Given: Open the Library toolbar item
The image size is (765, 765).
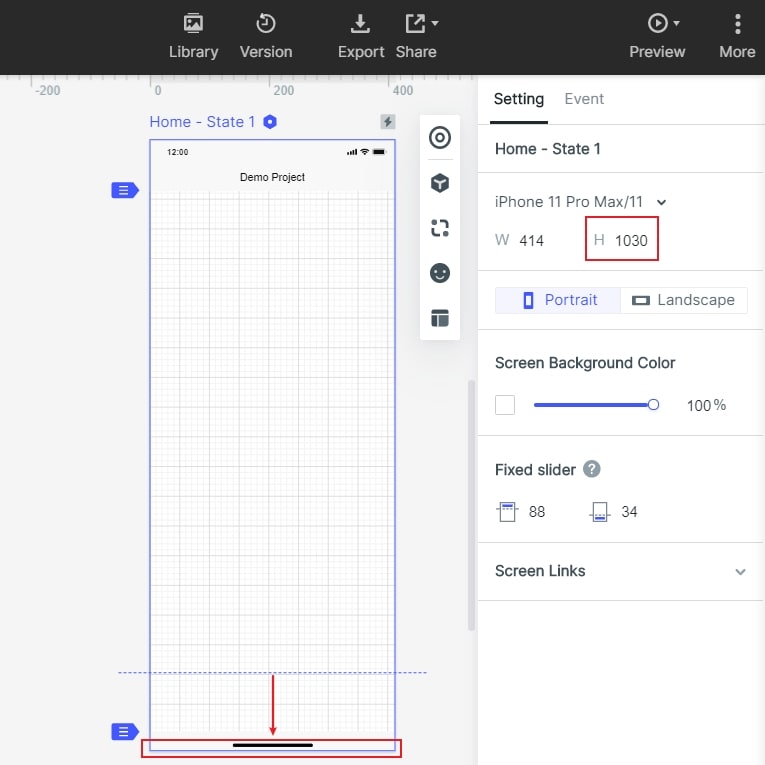Looking at the screenshot, I should pos(193,37).
